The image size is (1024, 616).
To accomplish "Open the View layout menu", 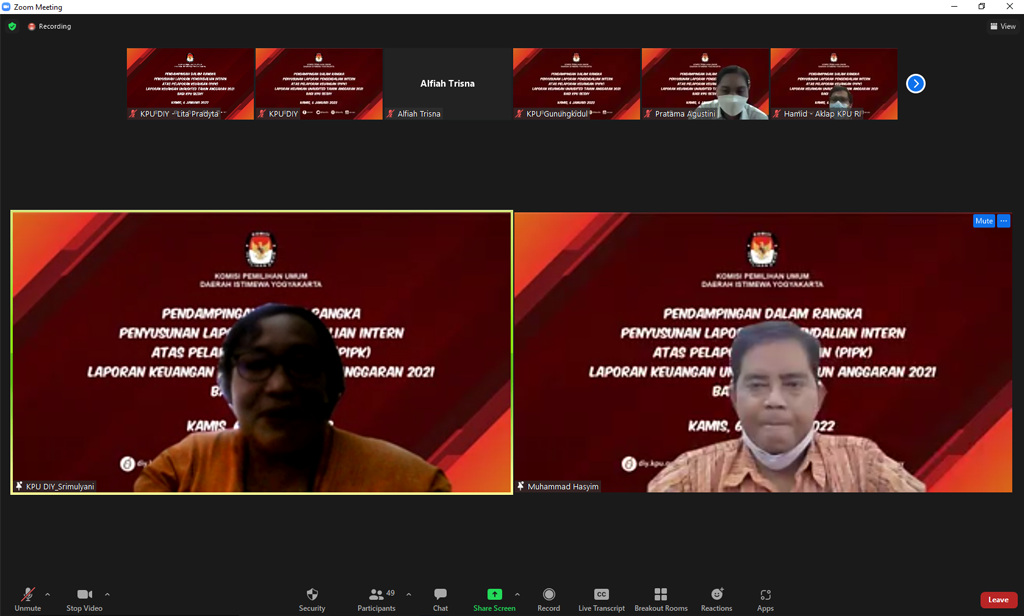I will [1003, 27].
